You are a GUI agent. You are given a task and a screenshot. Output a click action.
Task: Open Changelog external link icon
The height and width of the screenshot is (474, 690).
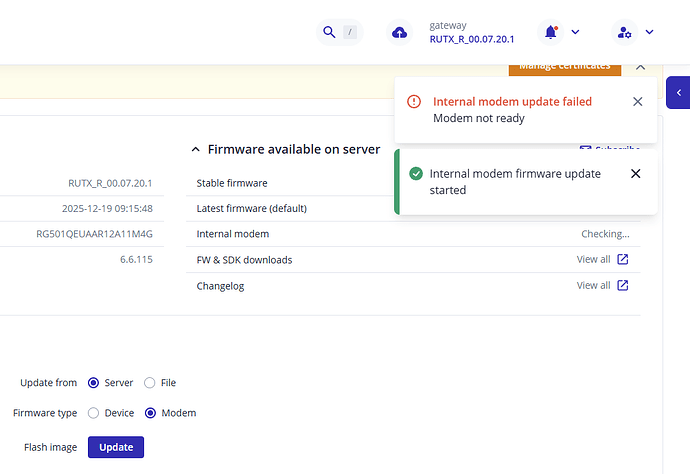pyautogui.click(x=622, y=285)
